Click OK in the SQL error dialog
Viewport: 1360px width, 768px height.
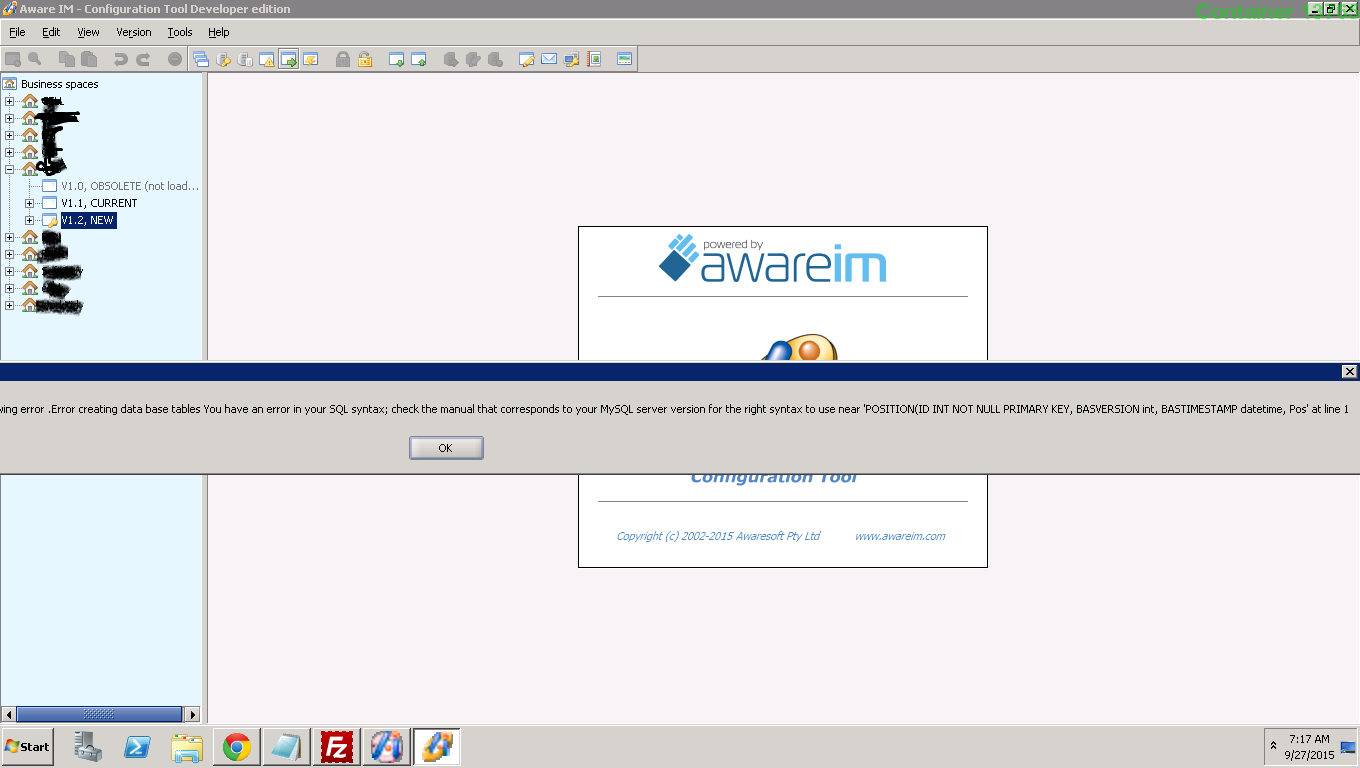point(446,448)
